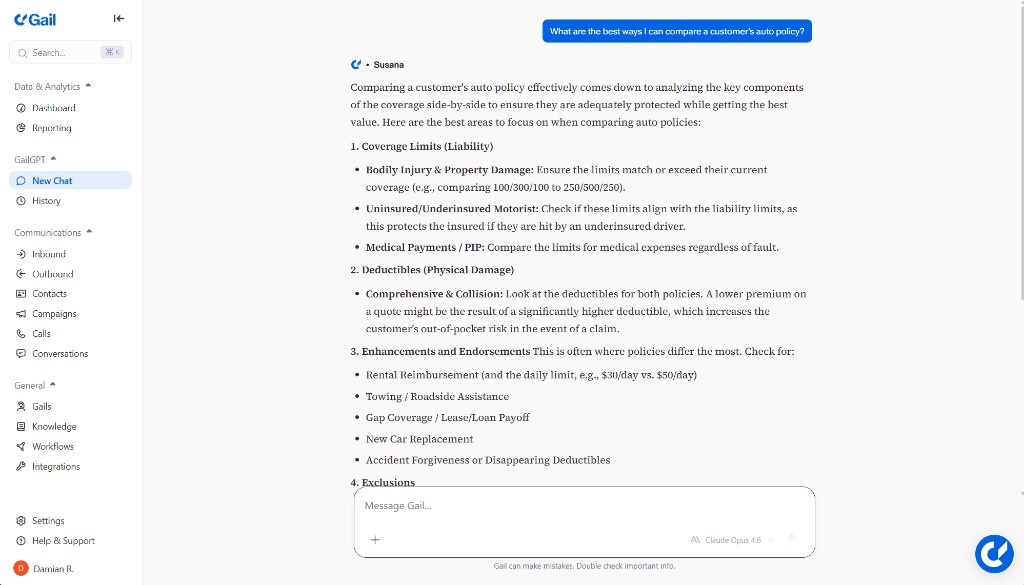Open the Workflows menu item
Screen dimensions: 1024x585
click(x=53, y=447)
